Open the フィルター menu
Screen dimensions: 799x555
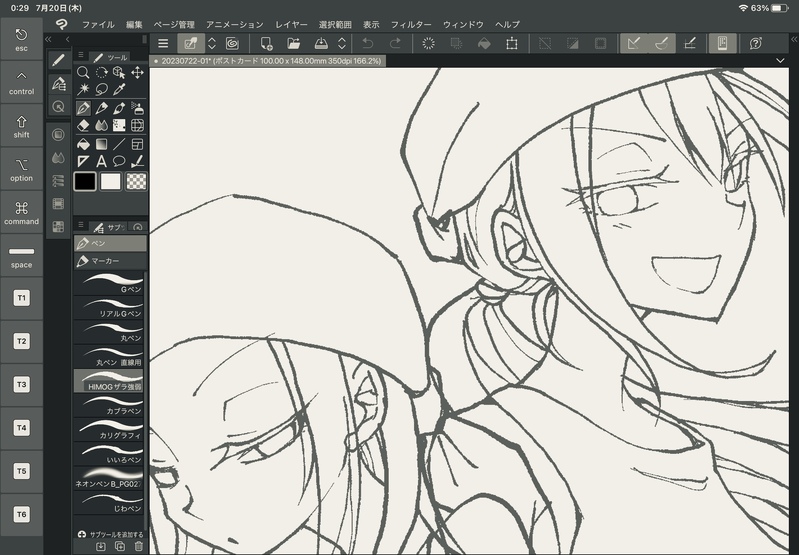[411, 24]
